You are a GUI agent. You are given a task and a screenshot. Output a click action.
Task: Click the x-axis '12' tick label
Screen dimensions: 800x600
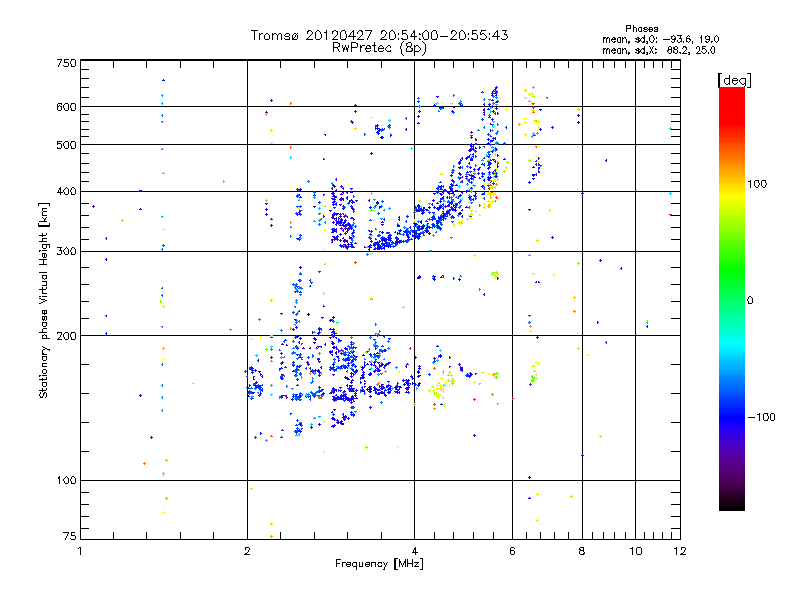[x=680, y=551]
